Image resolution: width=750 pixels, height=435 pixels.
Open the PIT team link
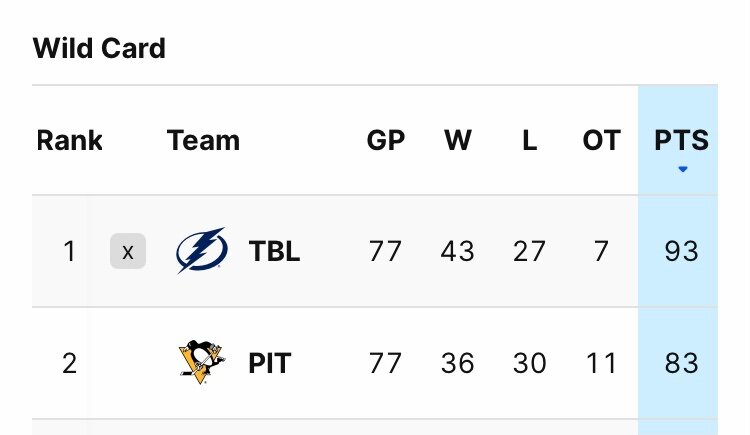pyautogui.click(x=270, y=363)
